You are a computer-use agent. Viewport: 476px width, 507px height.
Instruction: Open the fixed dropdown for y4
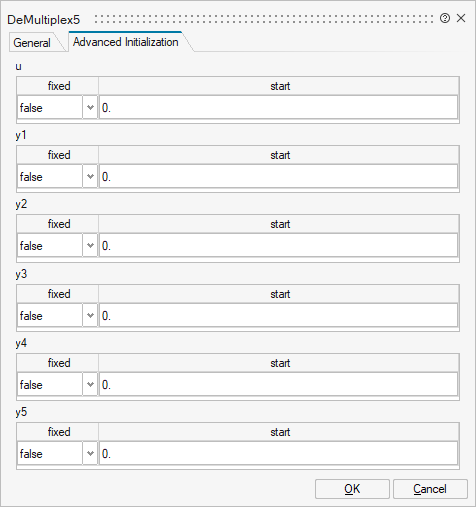pyautogui.click(x=57, y=384)
